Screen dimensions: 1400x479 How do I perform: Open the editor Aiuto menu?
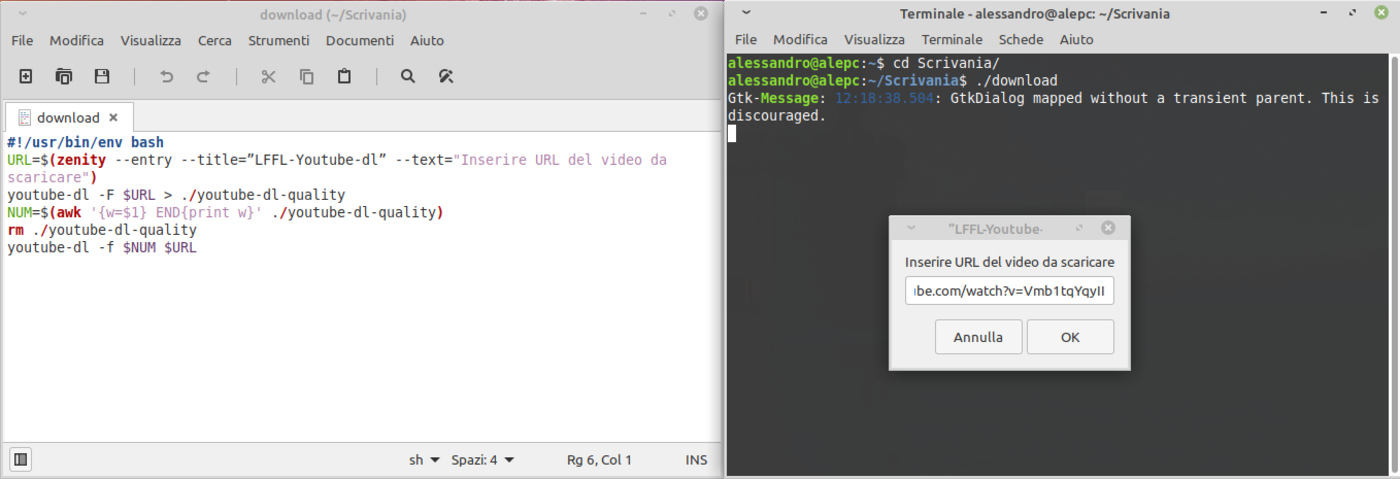427,40
